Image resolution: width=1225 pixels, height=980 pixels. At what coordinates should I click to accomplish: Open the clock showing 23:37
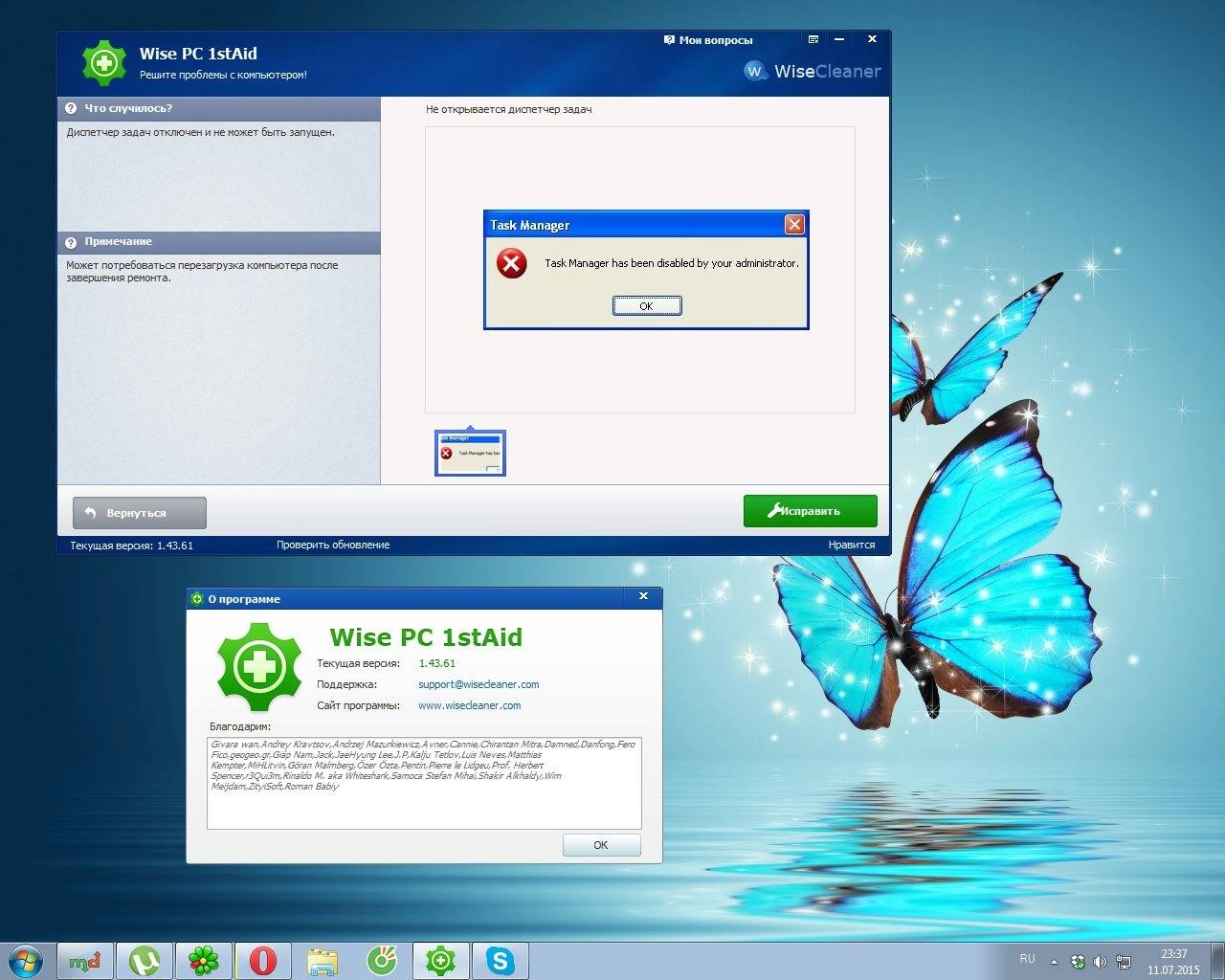point(1173,961)
